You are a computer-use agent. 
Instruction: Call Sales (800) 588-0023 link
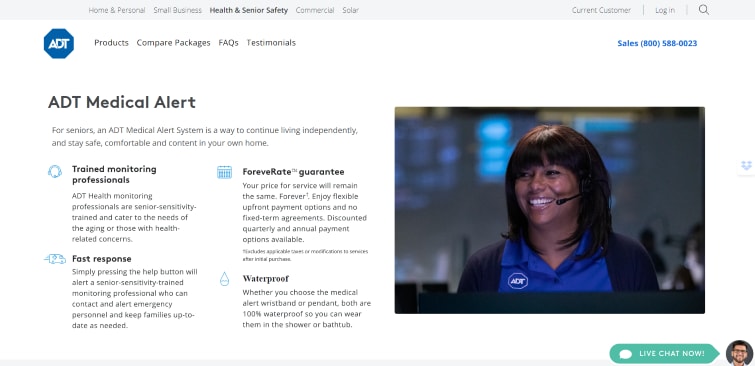657,43
